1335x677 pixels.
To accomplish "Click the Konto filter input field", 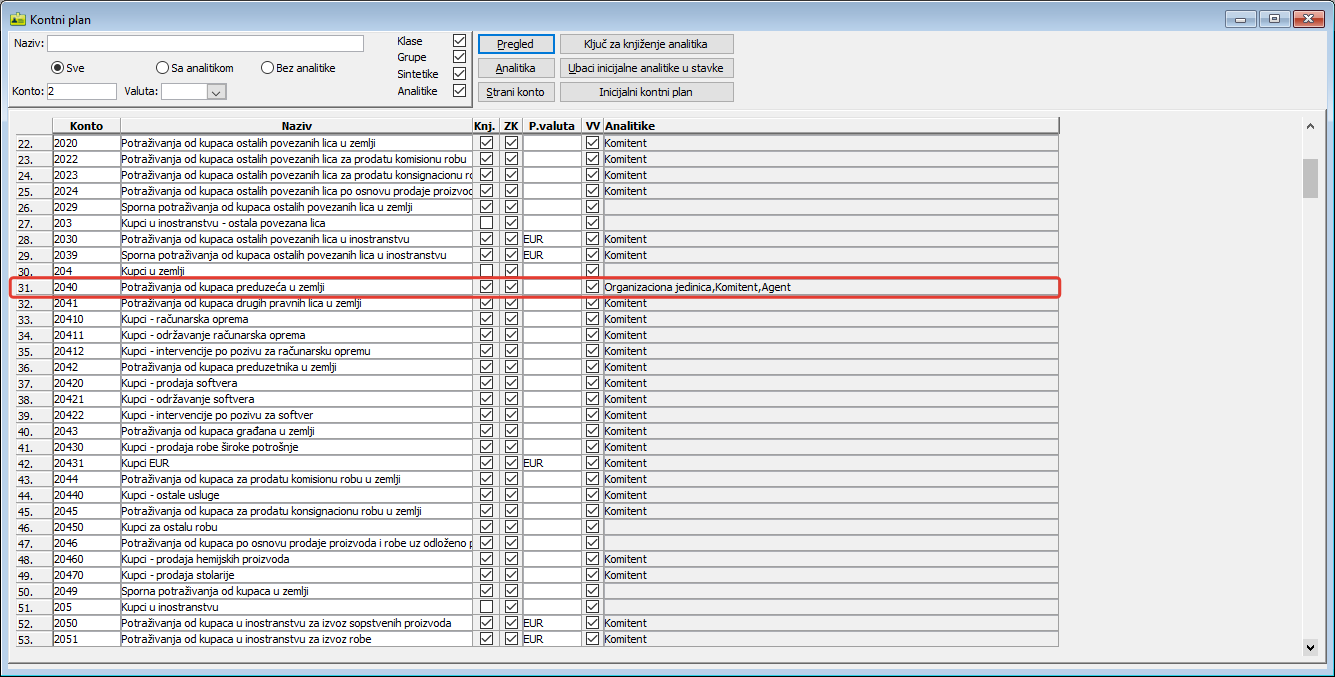I will pyautogui.click(x=82, y=92).
